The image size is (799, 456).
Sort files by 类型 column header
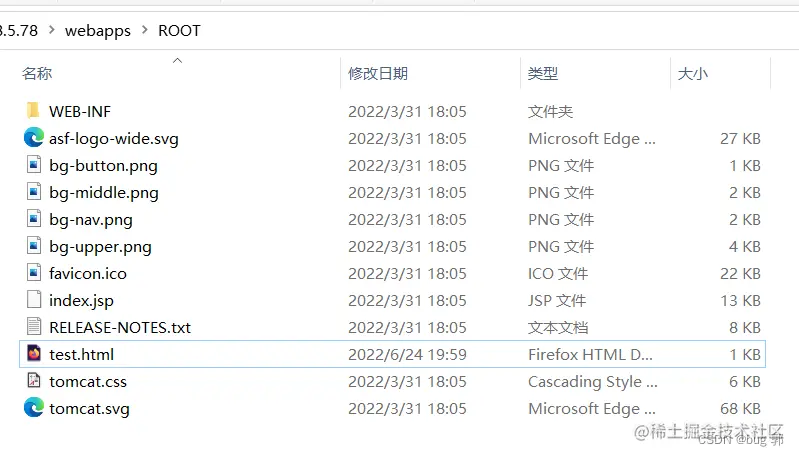pyautogui.click(x=543, y=73)
